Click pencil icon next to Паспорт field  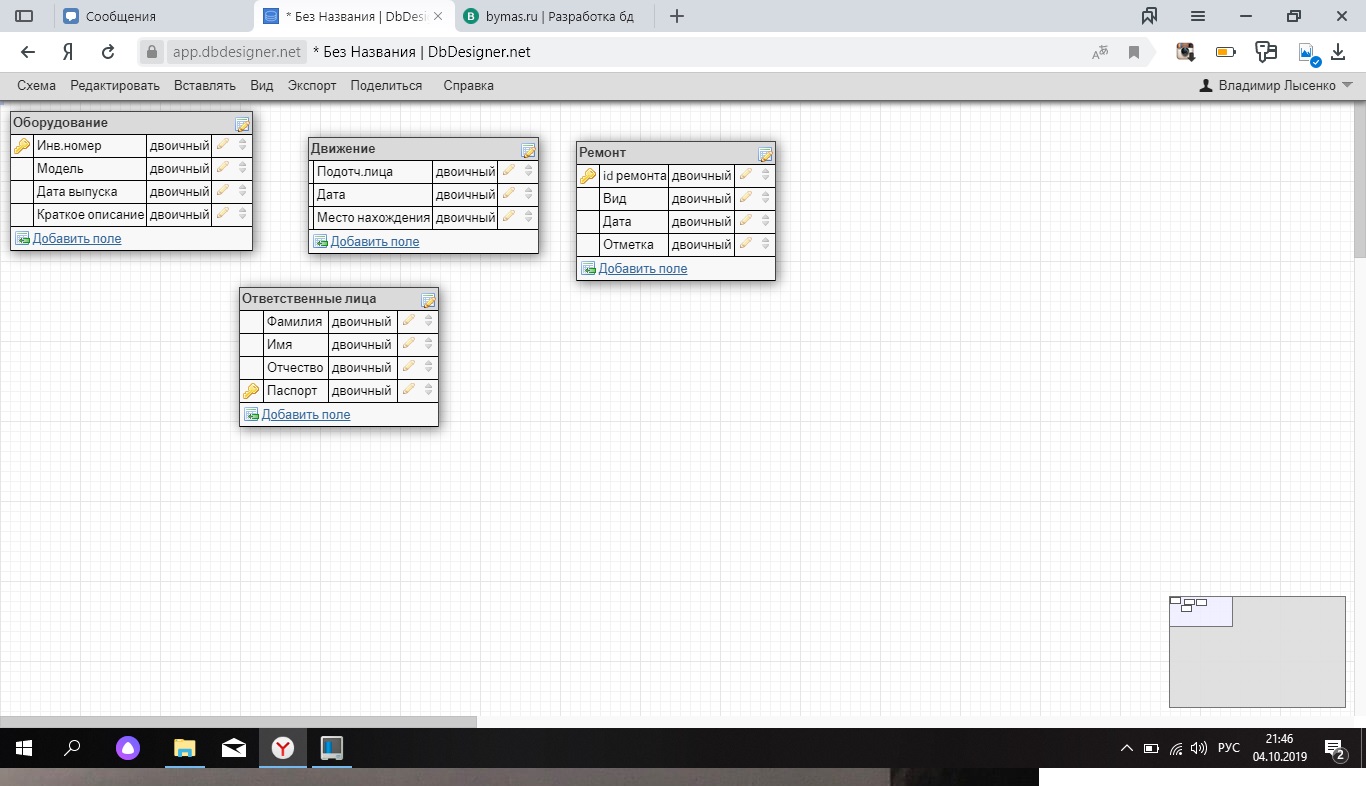tap(408, 390)
